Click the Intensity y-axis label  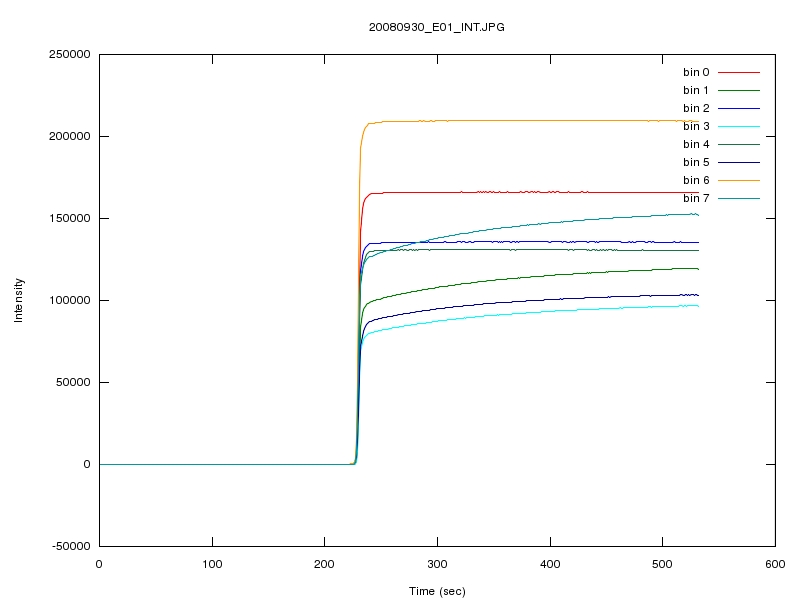tap(18, 300)
